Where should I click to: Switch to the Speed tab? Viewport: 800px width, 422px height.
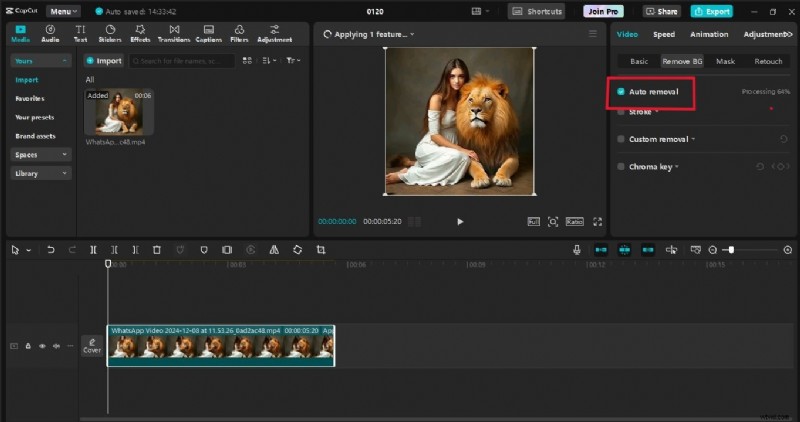coord(664,34)
